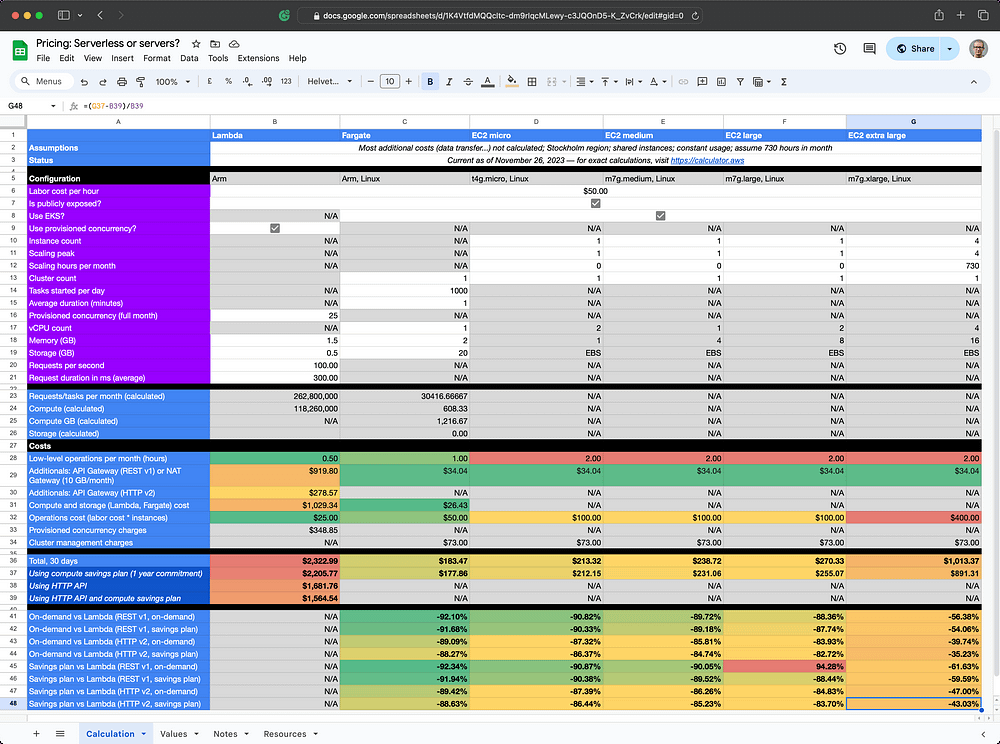
Task: Open the comments panel
Action: (869, 48)
